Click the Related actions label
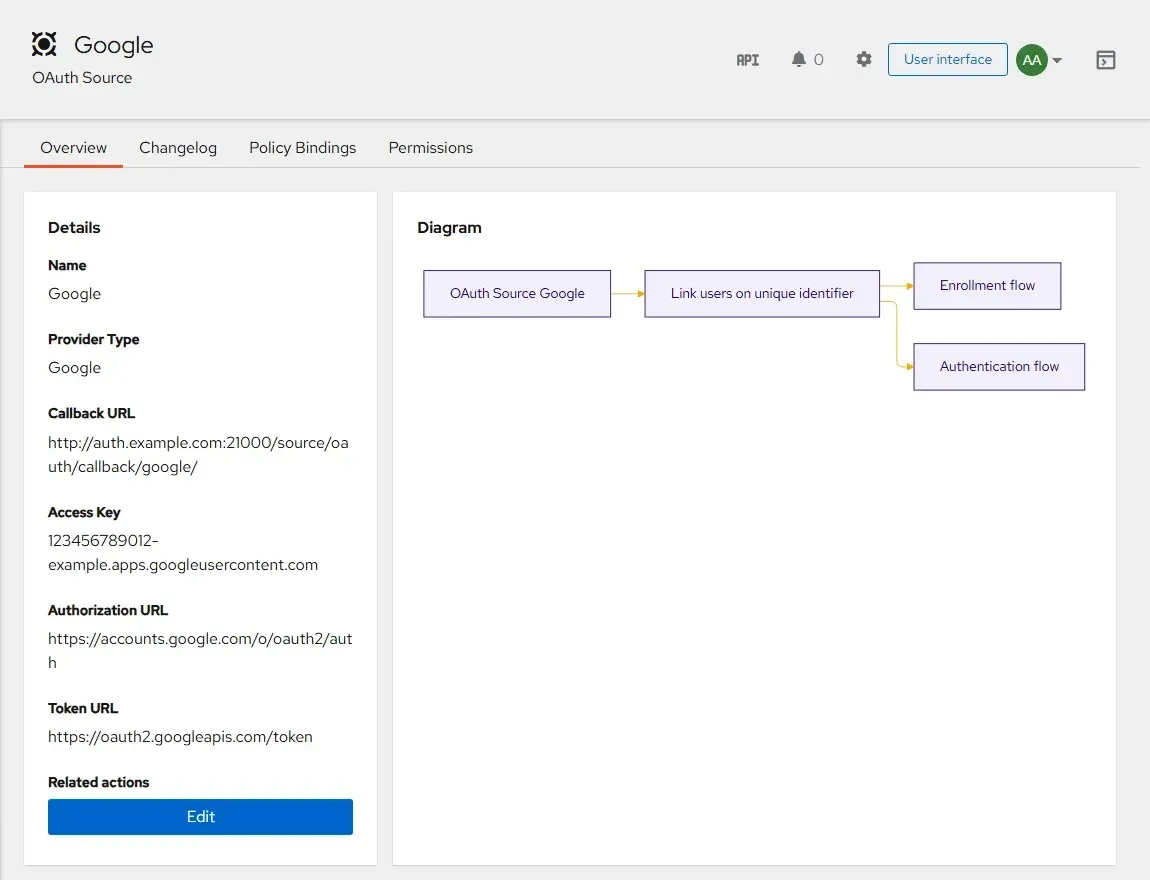Viewport: 1150px width, 880px height. click(x=98, y=782)
